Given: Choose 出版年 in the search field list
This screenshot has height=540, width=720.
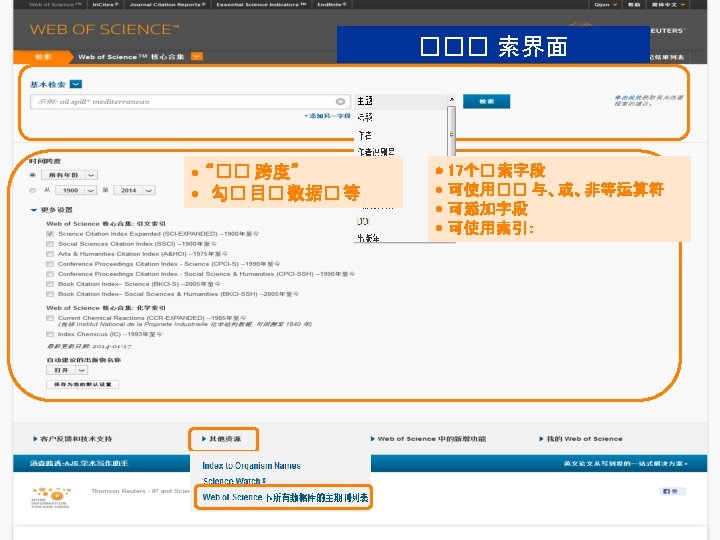Looking at the screenshot, I should (x=368, y=238).
